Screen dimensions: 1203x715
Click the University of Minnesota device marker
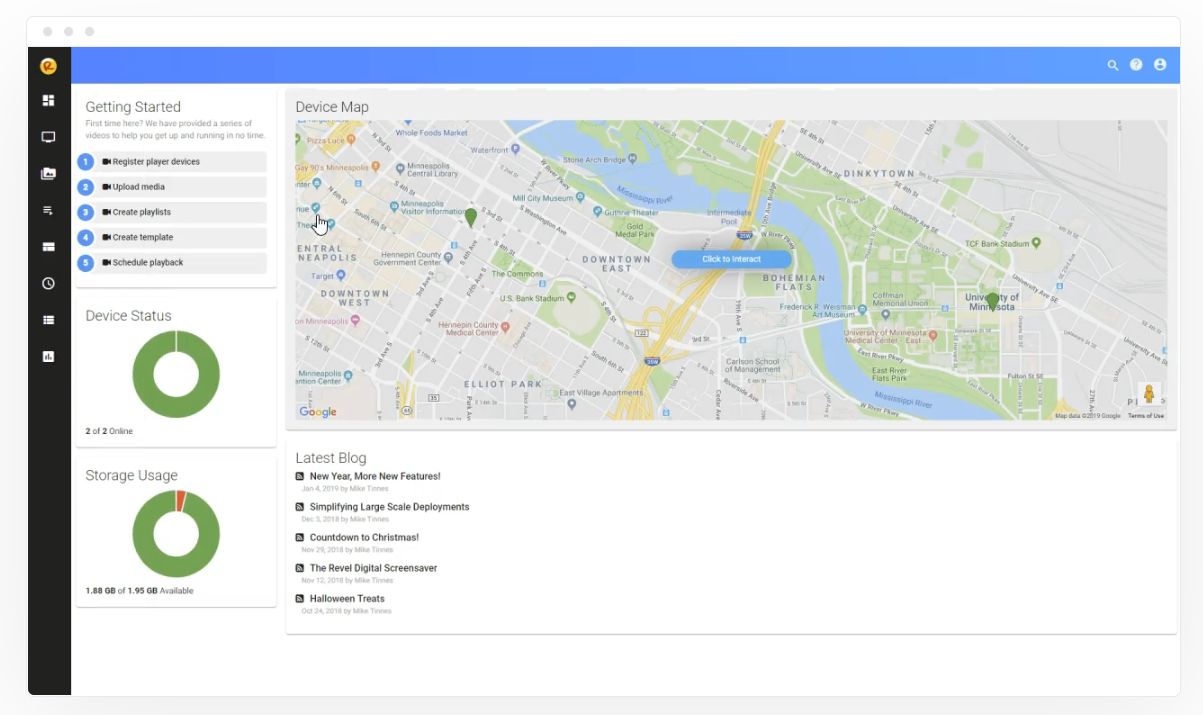[992, 300]
